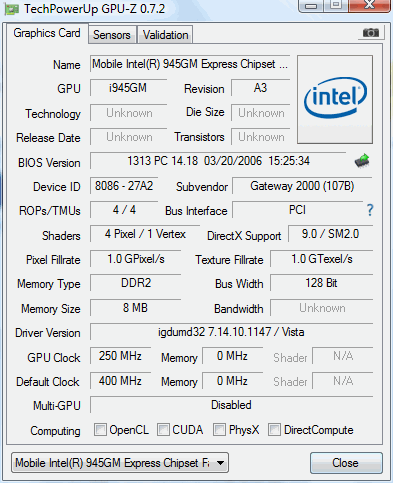Click the GPU Clock value 250 MHz
The width and height of the screenshot is (393, 483).
120,356
